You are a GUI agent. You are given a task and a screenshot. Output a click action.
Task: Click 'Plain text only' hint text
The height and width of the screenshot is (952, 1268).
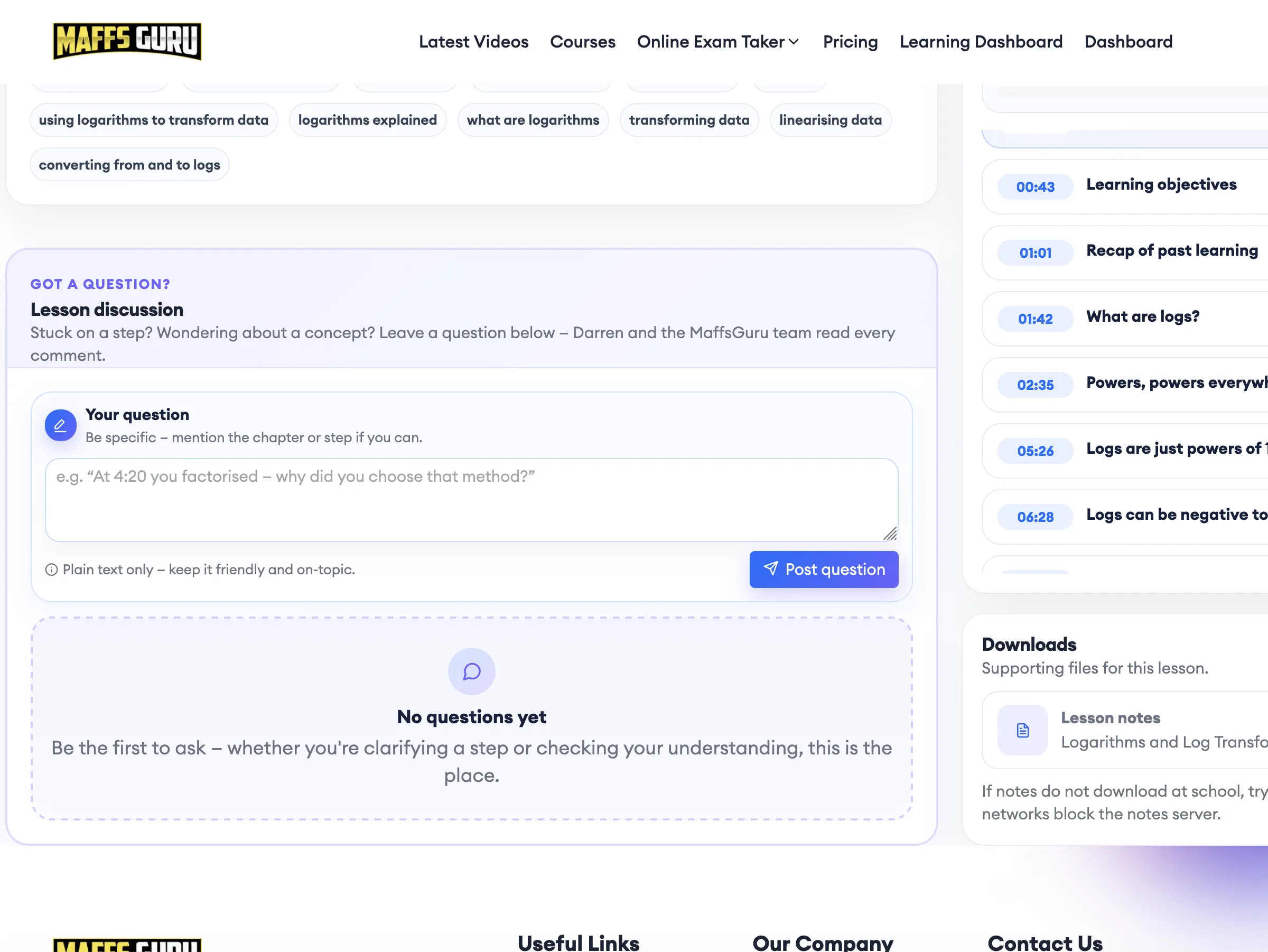coord(209,569)
